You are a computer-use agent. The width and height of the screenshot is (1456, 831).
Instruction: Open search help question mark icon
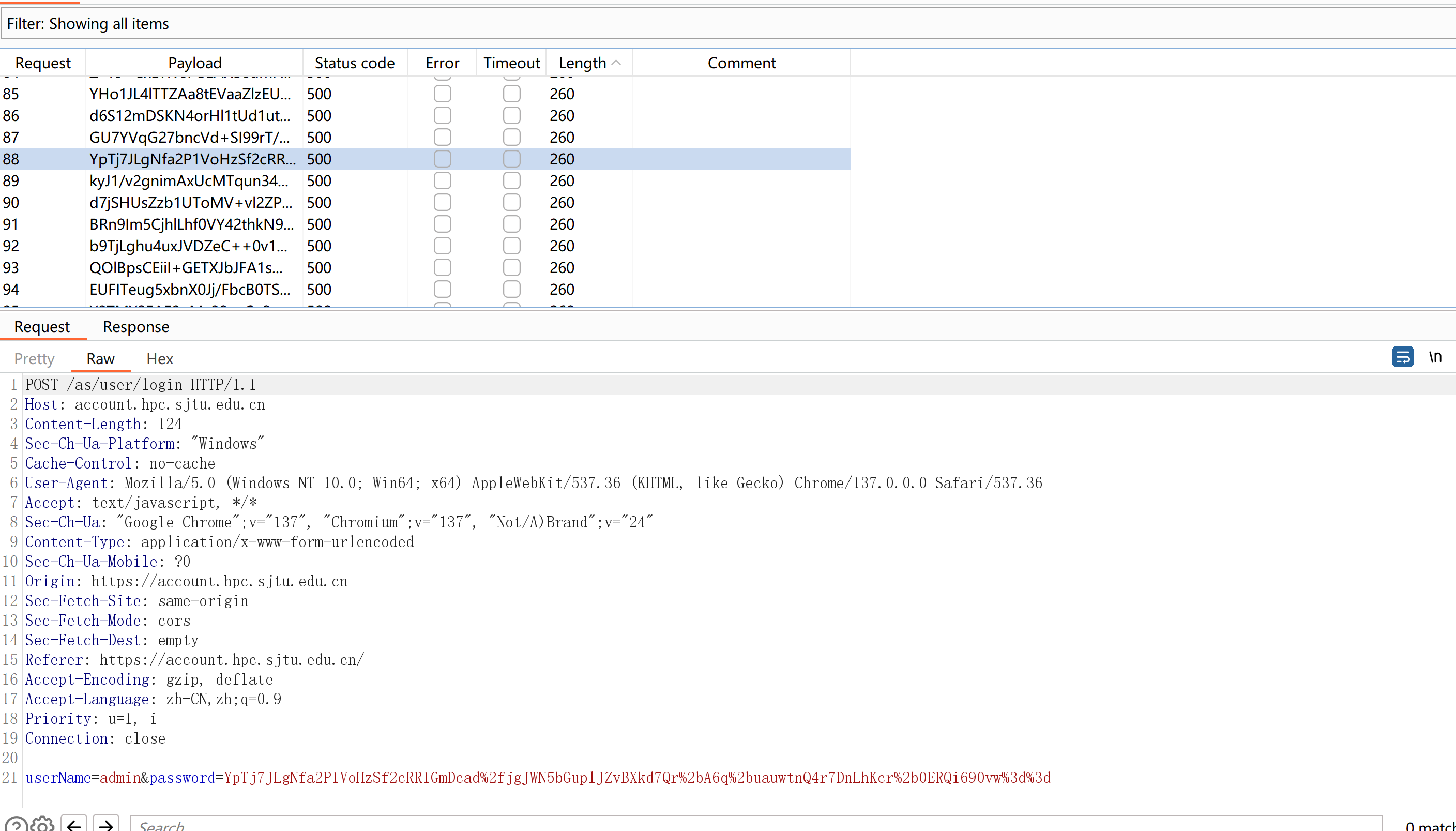point(17,825)
